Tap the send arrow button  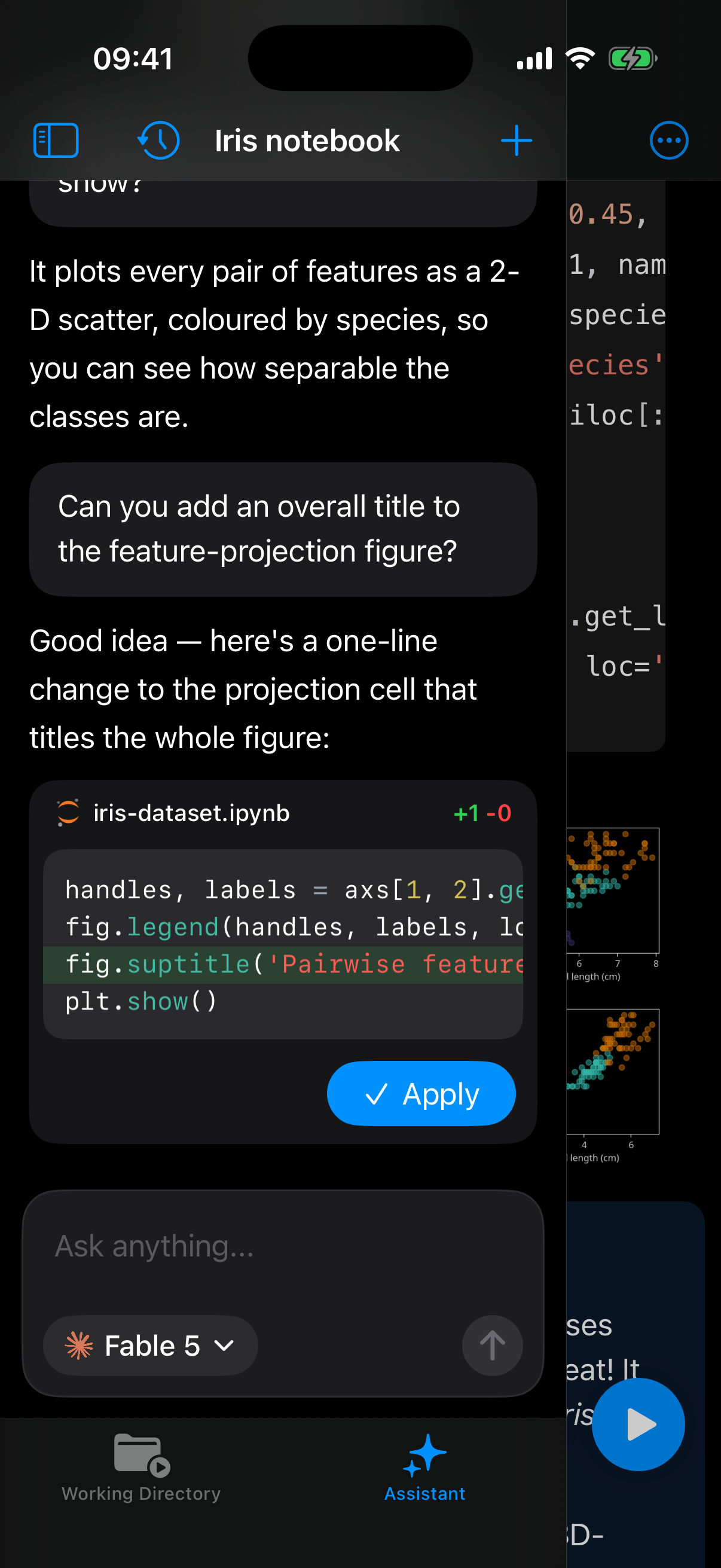click(492, 1345)
